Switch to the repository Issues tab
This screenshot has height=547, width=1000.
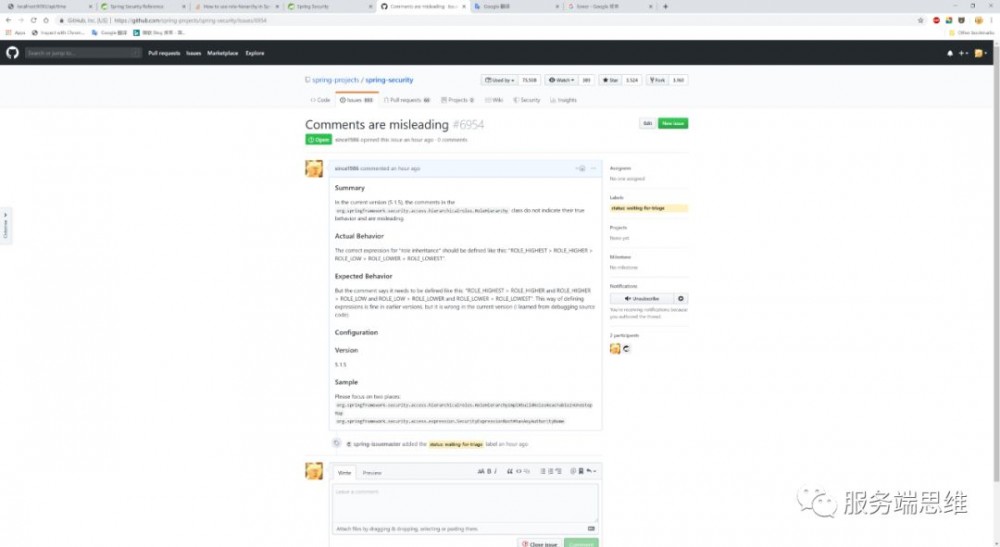(x=357, y=100)
